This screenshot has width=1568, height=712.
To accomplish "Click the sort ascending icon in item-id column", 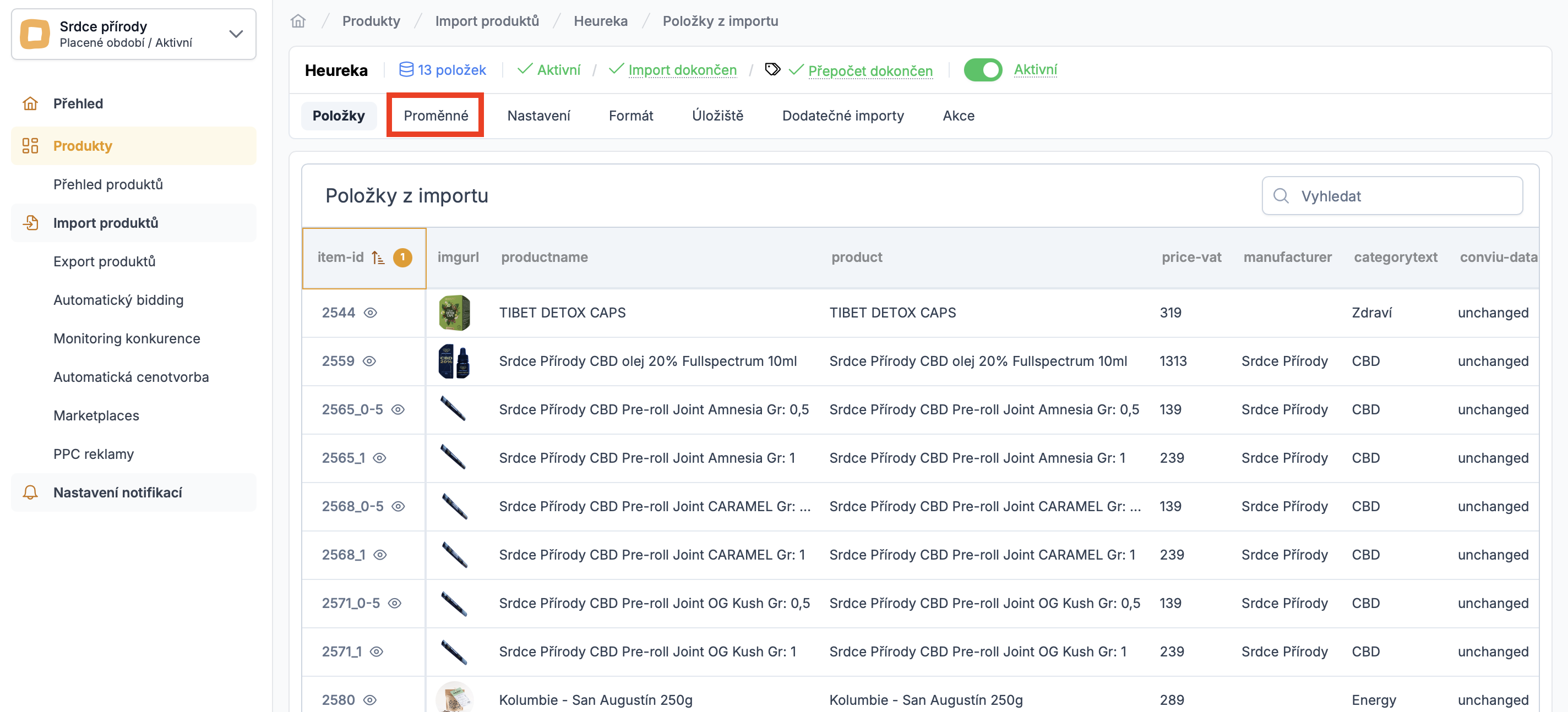I will pyautogui.click(x=378, y=258).
